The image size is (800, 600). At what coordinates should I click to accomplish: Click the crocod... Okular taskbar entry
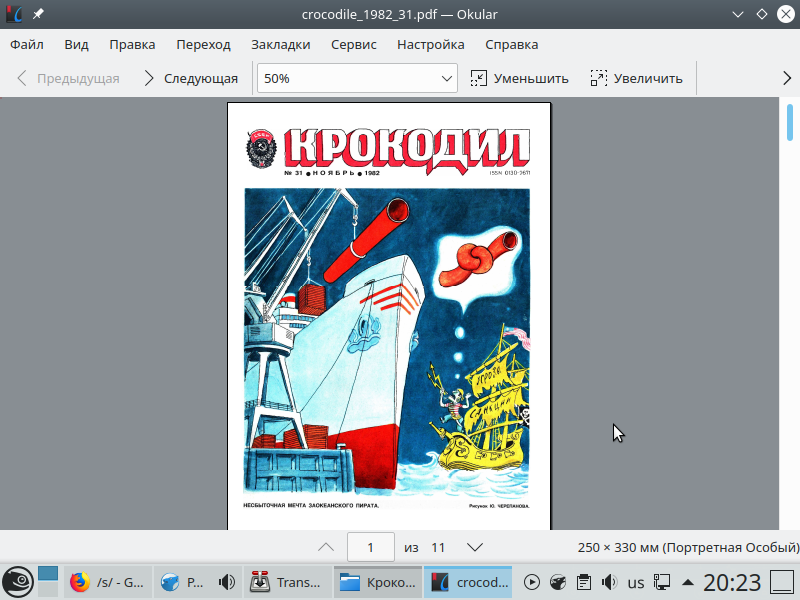(x=468, y=582)
